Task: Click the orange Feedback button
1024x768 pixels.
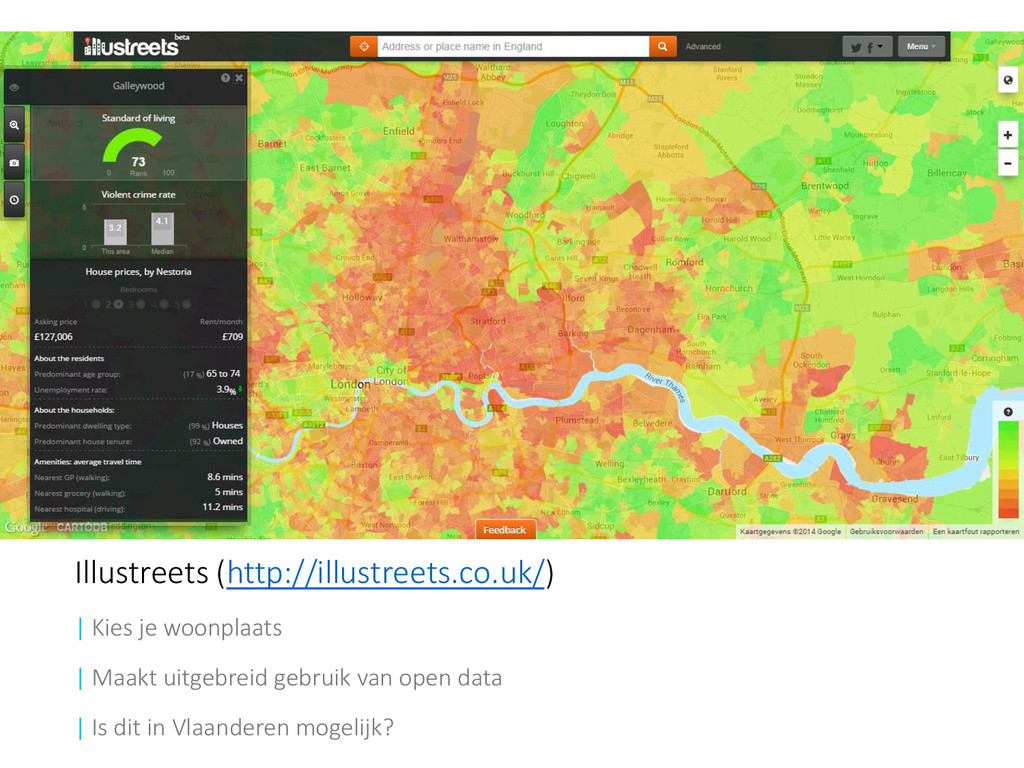Action: point(505,530)
